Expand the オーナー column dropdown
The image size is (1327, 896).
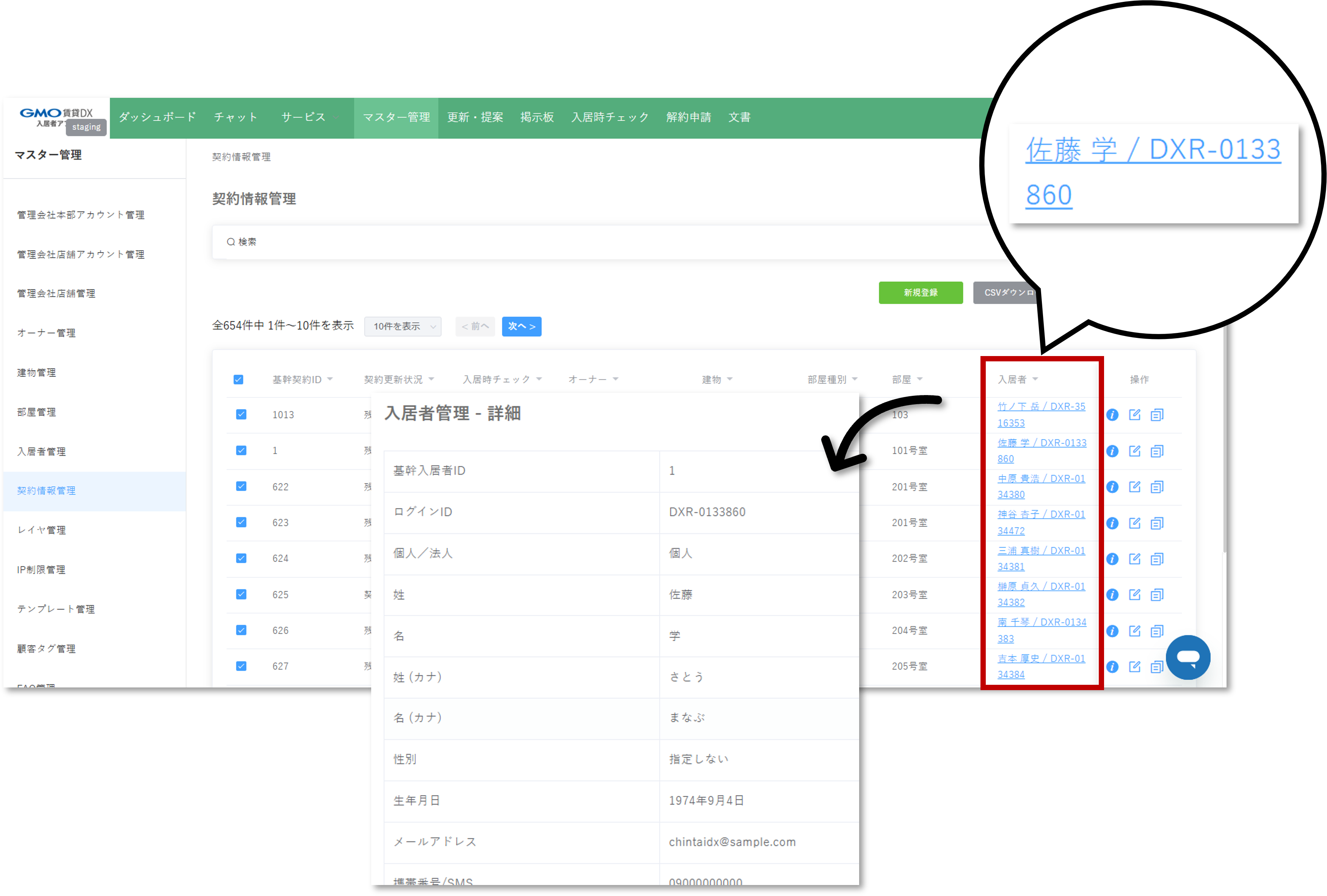(x=615, y=379)
